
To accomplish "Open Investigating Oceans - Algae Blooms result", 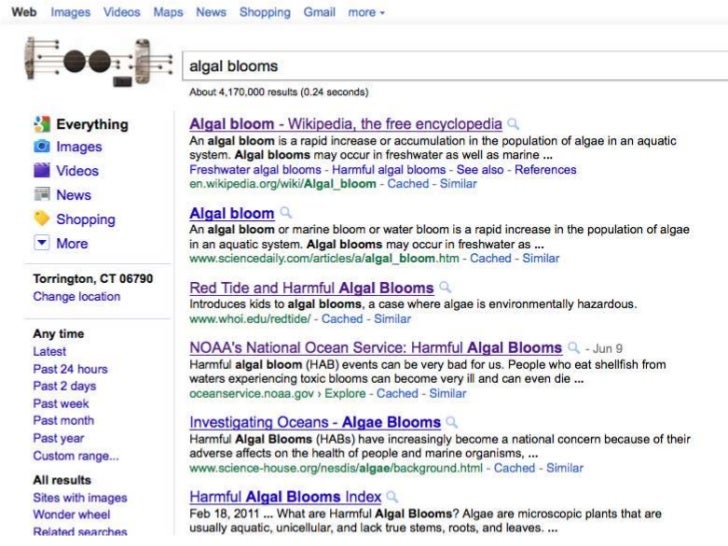I will pos(315,422).
